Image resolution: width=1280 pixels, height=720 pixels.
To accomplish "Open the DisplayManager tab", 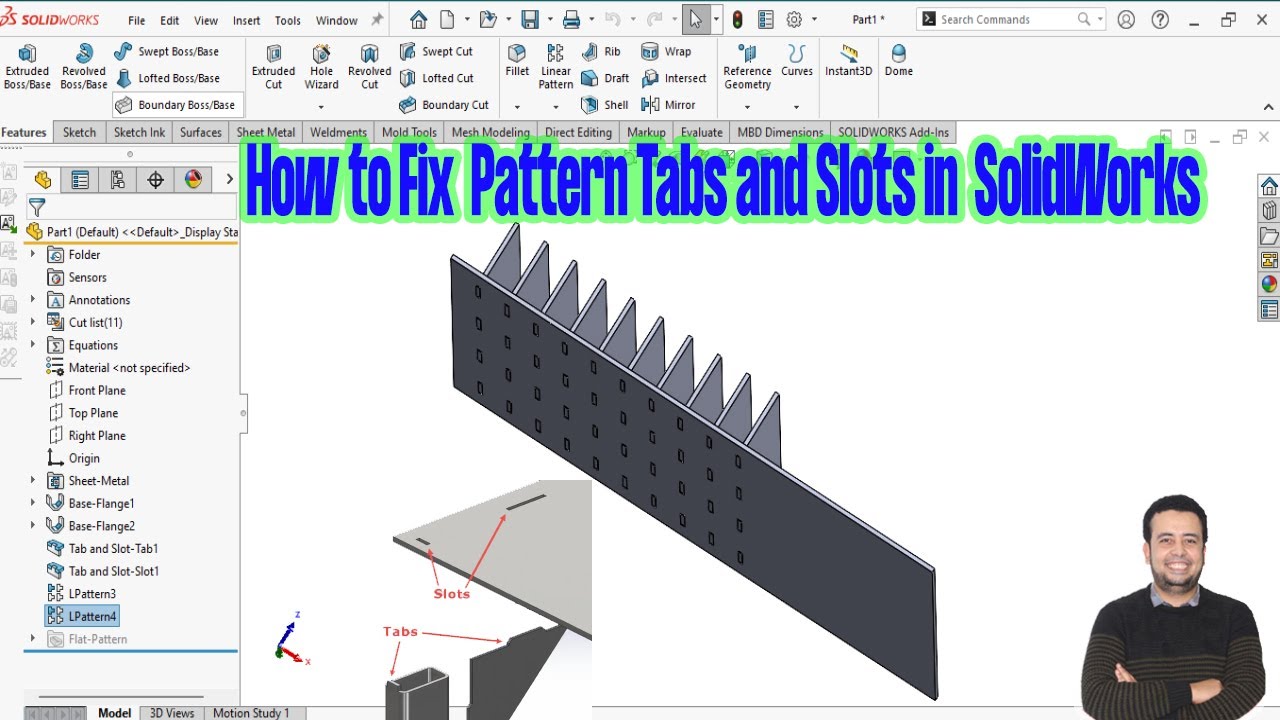I will (x=193, y=179).
